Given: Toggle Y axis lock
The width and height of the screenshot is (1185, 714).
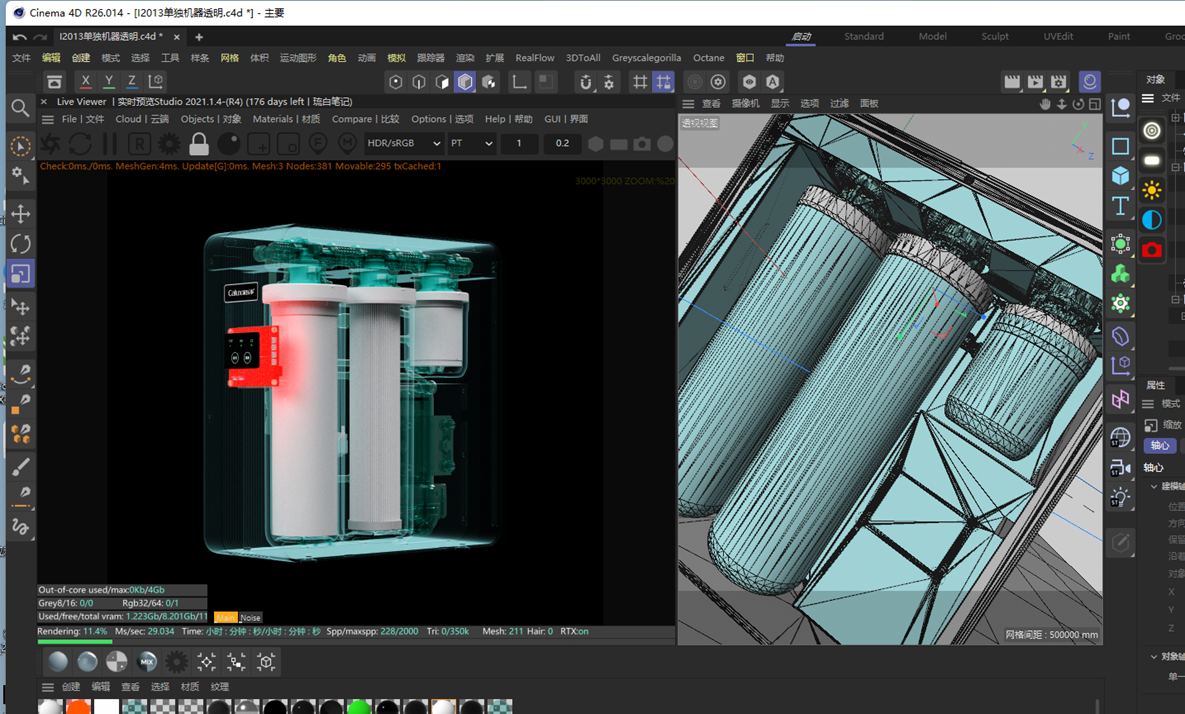Looking at the screenshot, I should [109, 81].
